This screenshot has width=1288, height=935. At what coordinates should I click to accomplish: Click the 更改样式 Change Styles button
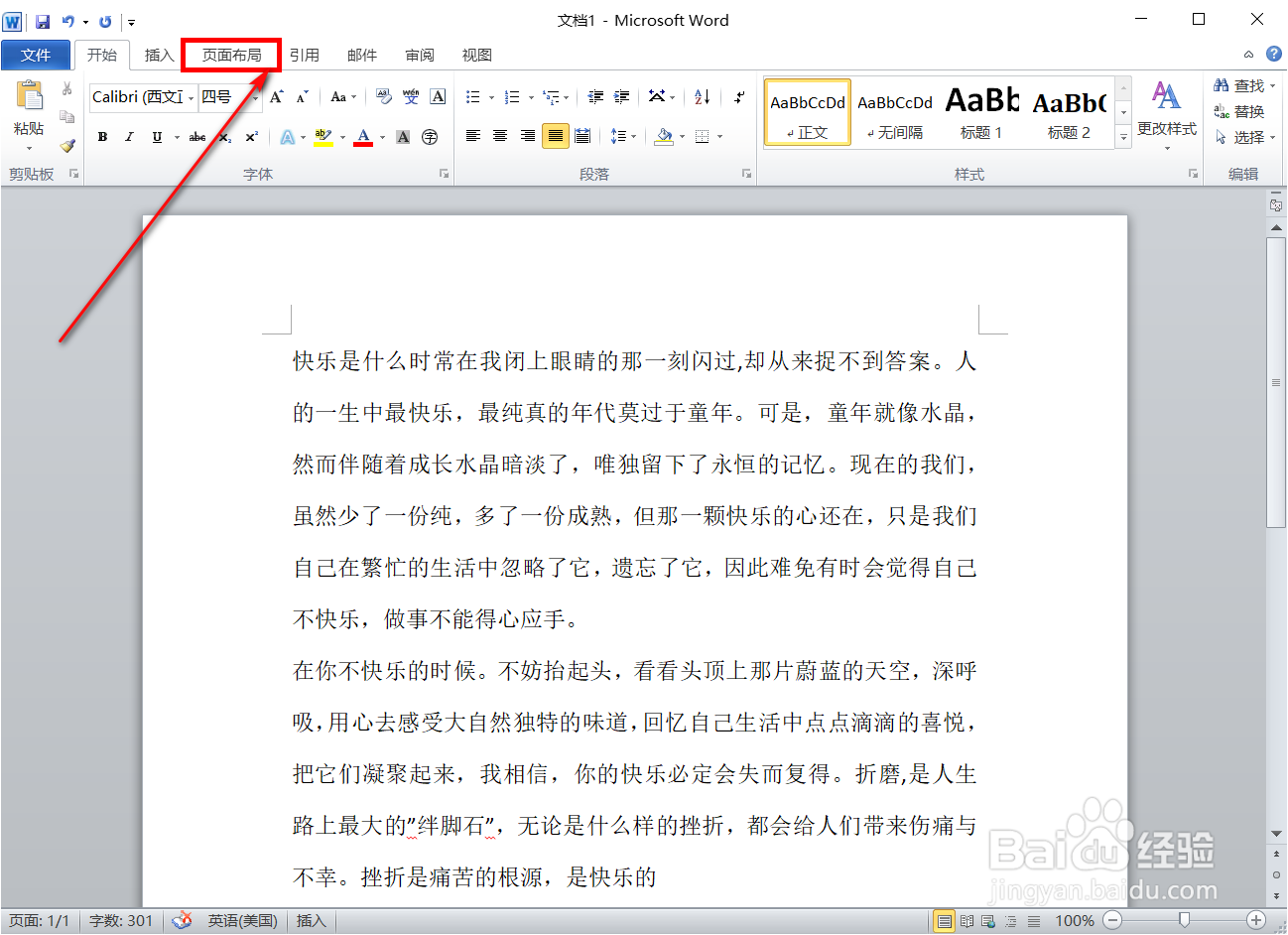coord(1167,114)
